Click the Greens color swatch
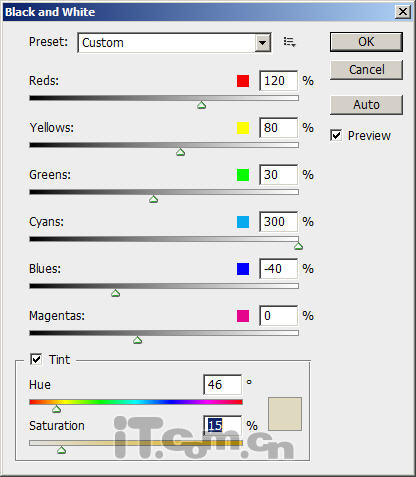This screenshot has width=416, height=477. click(243, 175)
